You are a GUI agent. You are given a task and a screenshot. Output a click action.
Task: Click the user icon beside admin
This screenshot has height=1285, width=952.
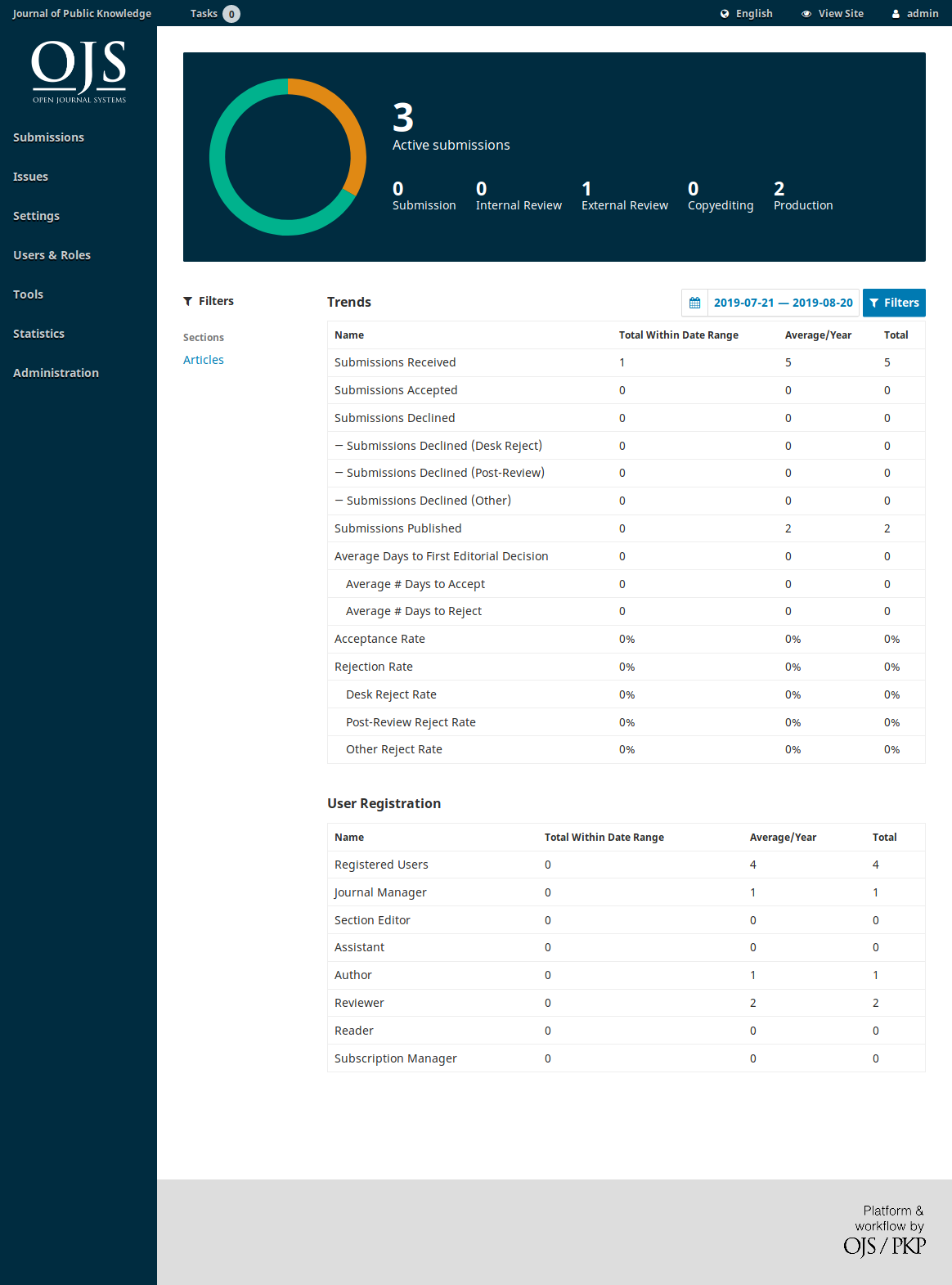[x=896, y=14]
